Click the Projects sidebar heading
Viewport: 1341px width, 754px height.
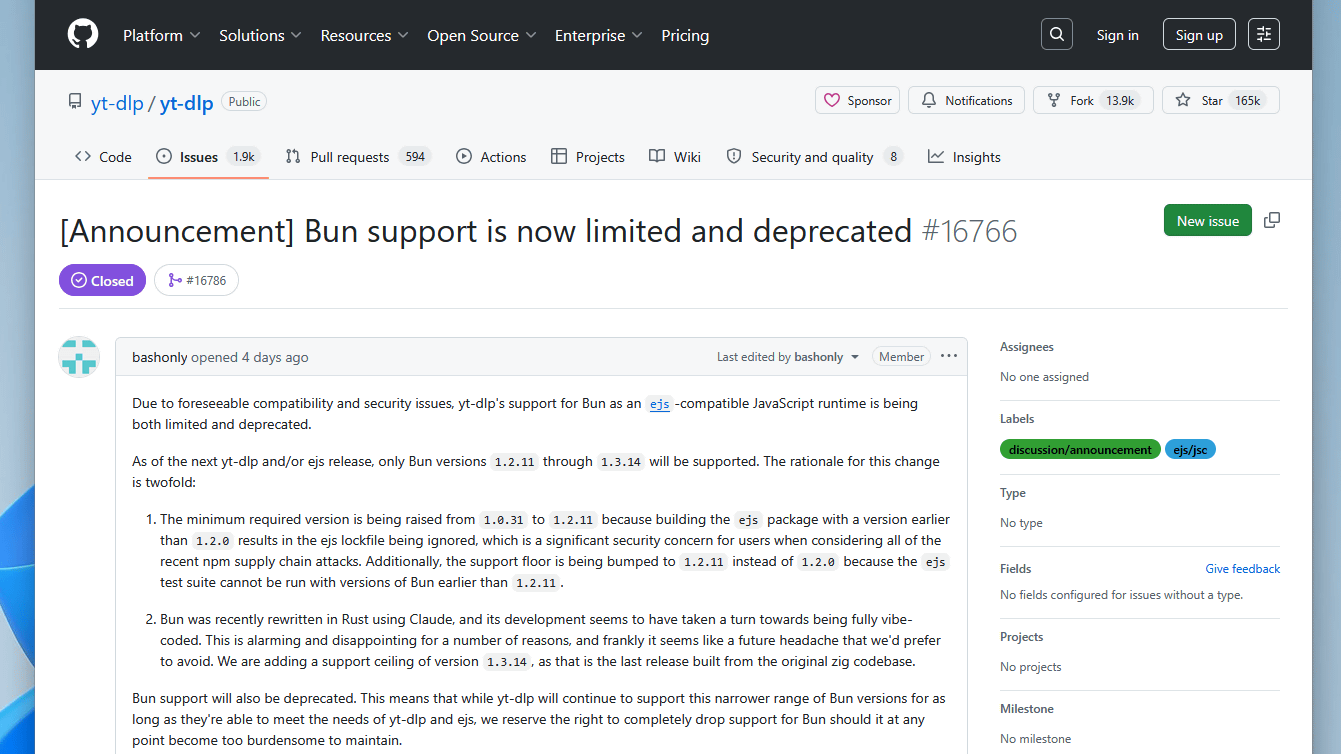click(1021, 637)
